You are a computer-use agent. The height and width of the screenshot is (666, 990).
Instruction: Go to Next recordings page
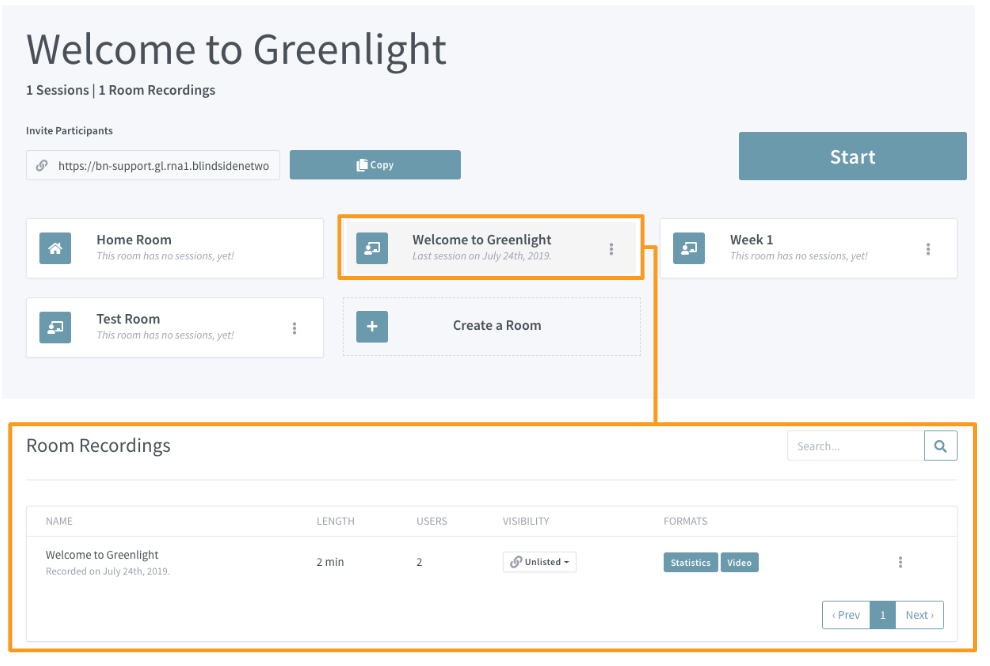click(919, 615)
